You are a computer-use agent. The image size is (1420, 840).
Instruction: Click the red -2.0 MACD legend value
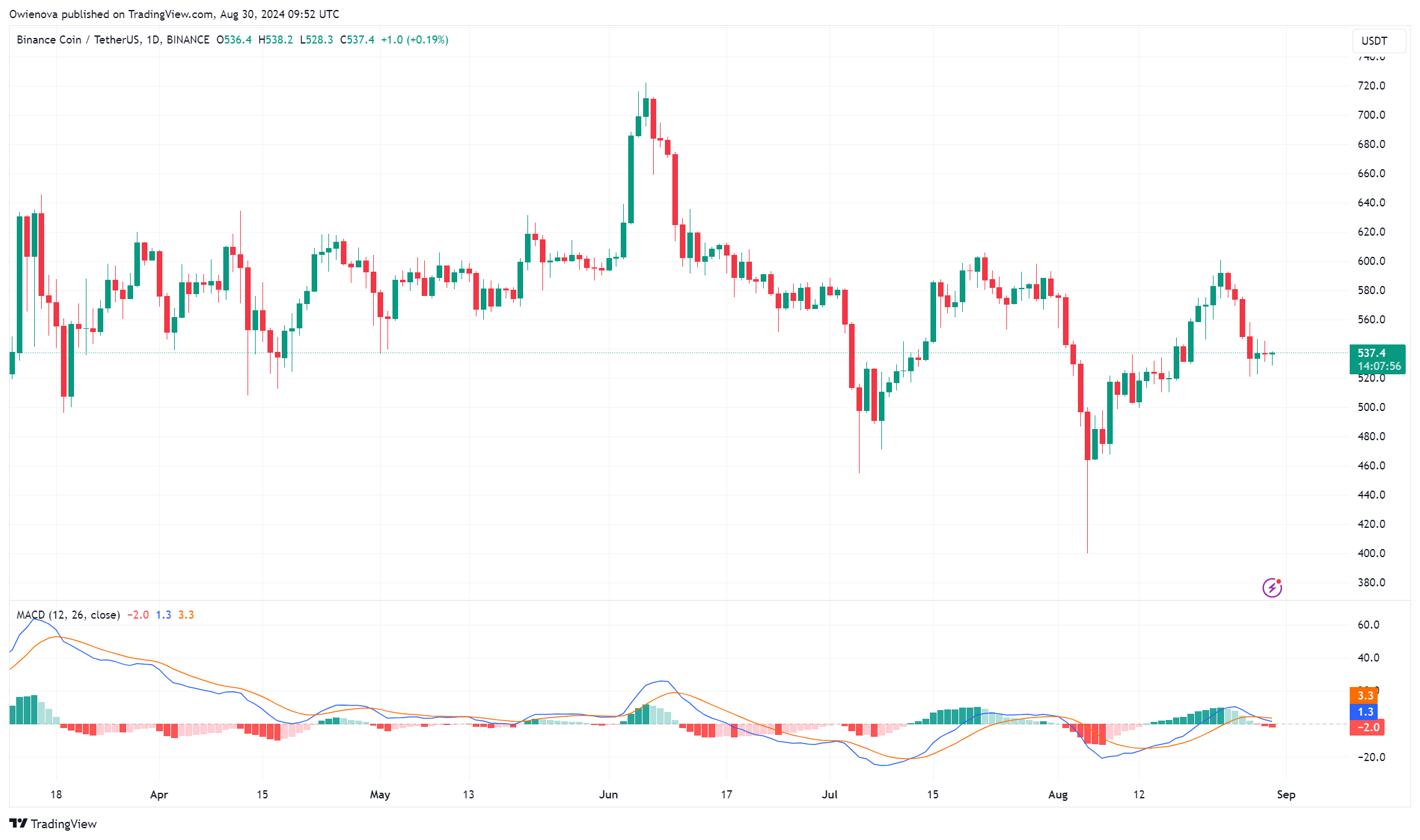pos(138,615)
